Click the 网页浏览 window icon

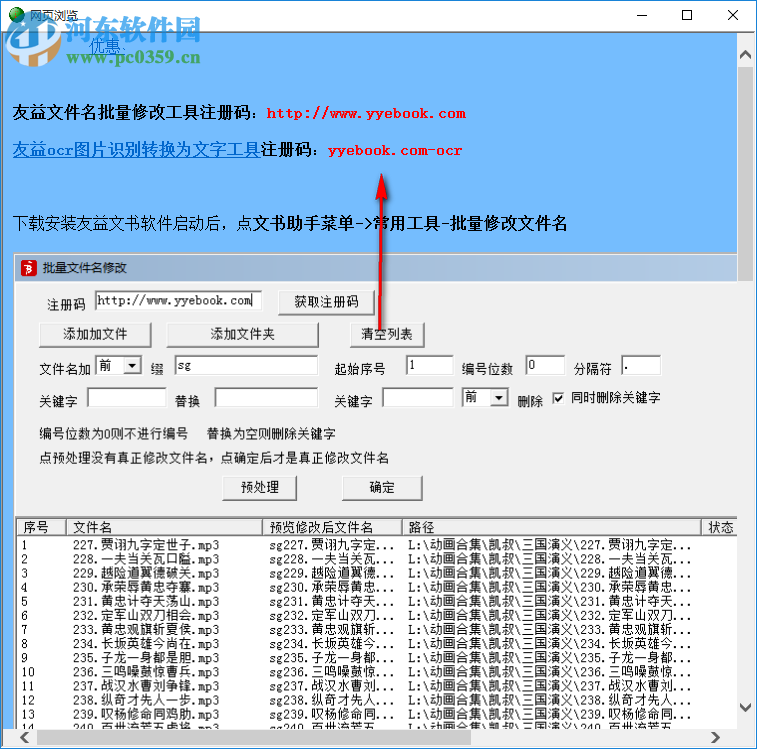[x=17, y=15]
